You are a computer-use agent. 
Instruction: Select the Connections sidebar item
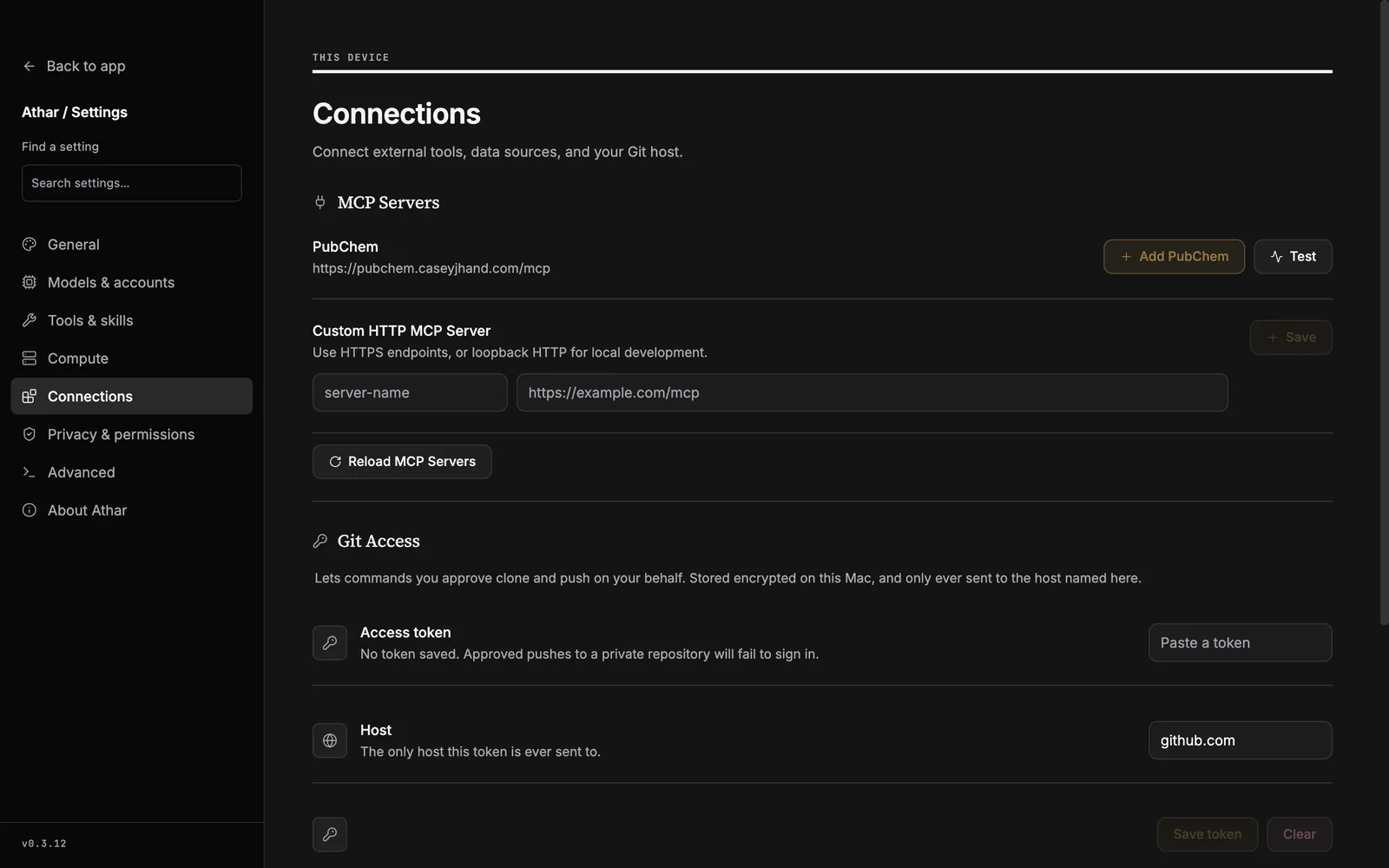[x=132, y=396]
